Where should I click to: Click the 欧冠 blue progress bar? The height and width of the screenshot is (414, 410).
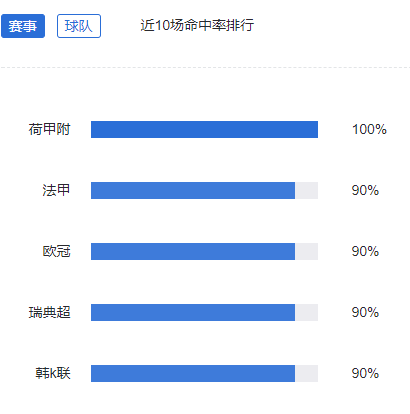193,251
